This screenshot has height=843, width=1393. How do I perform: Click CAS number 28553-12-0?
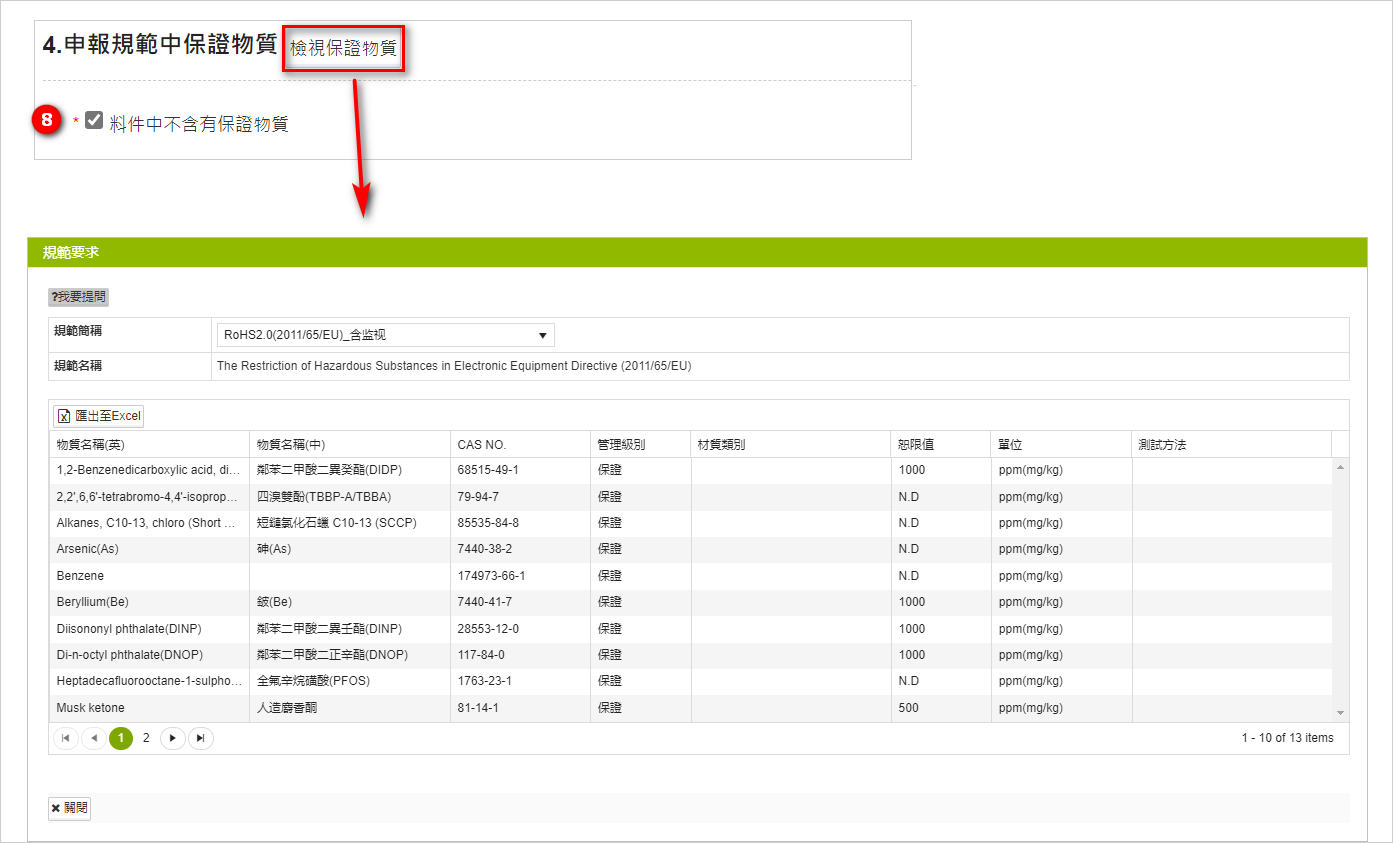pyautogui.click(x=488, y=629)
